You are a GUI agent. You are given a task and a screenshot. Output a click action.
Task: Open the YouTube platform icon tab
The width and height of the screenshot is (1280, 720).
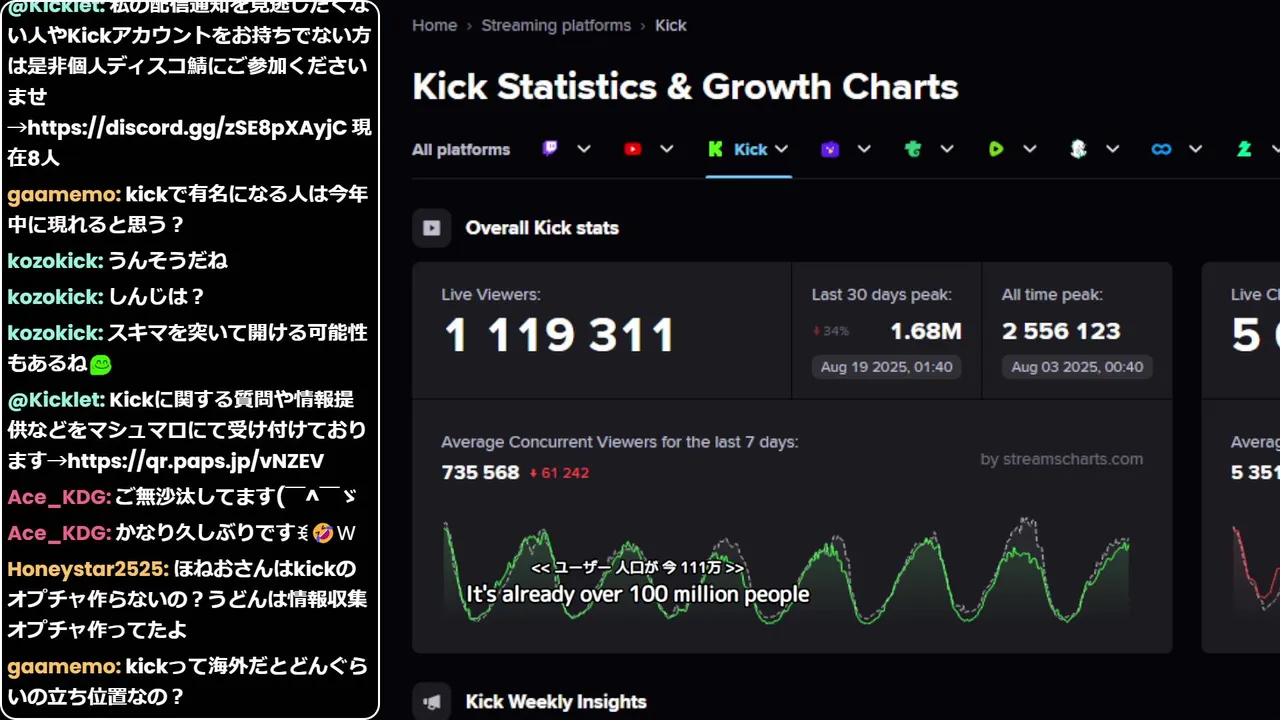tap(632, 149)
